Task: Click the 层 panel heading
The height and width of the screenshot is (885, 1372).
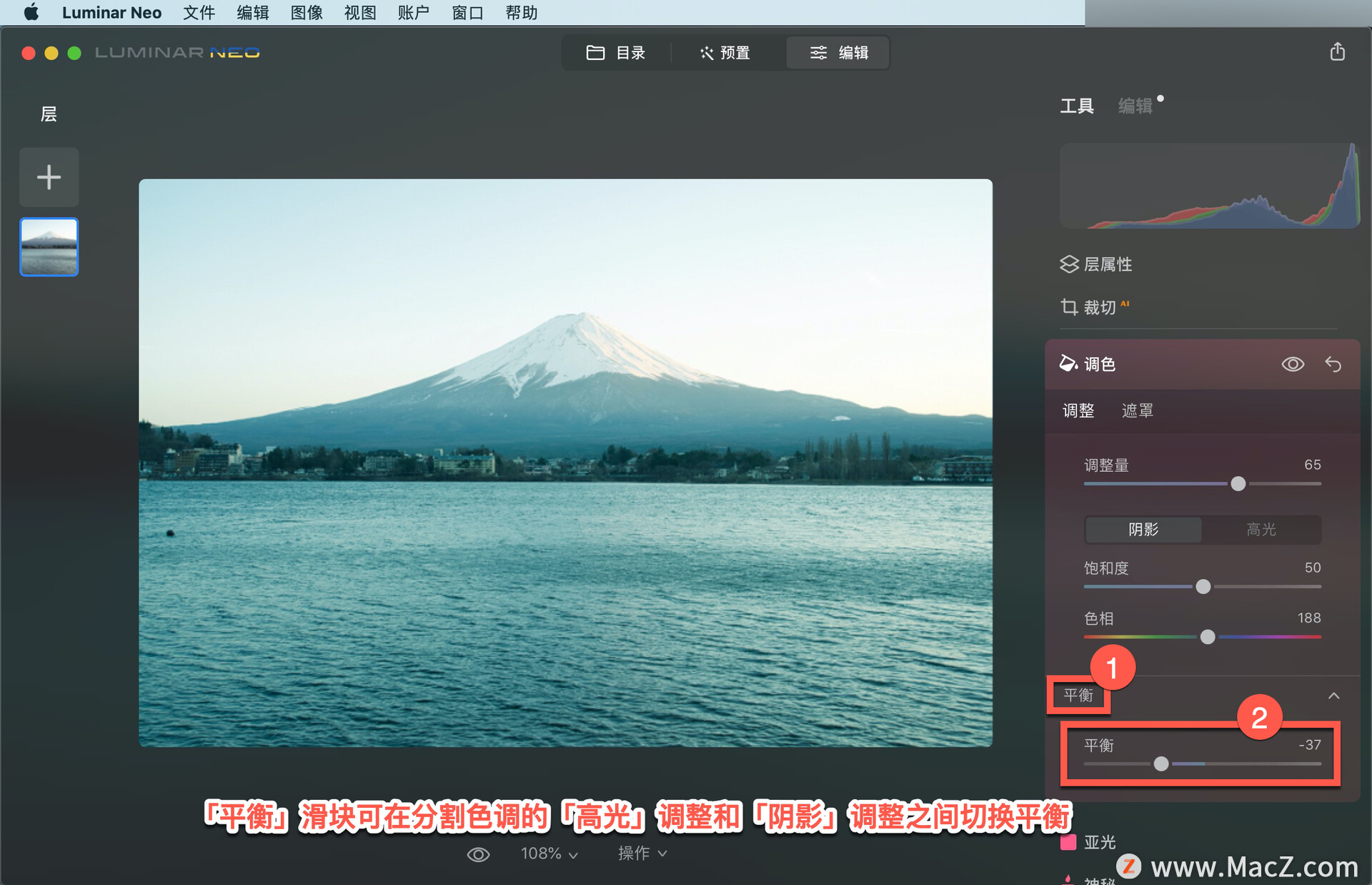Action: pyautogui.click(x=49, y=114)
